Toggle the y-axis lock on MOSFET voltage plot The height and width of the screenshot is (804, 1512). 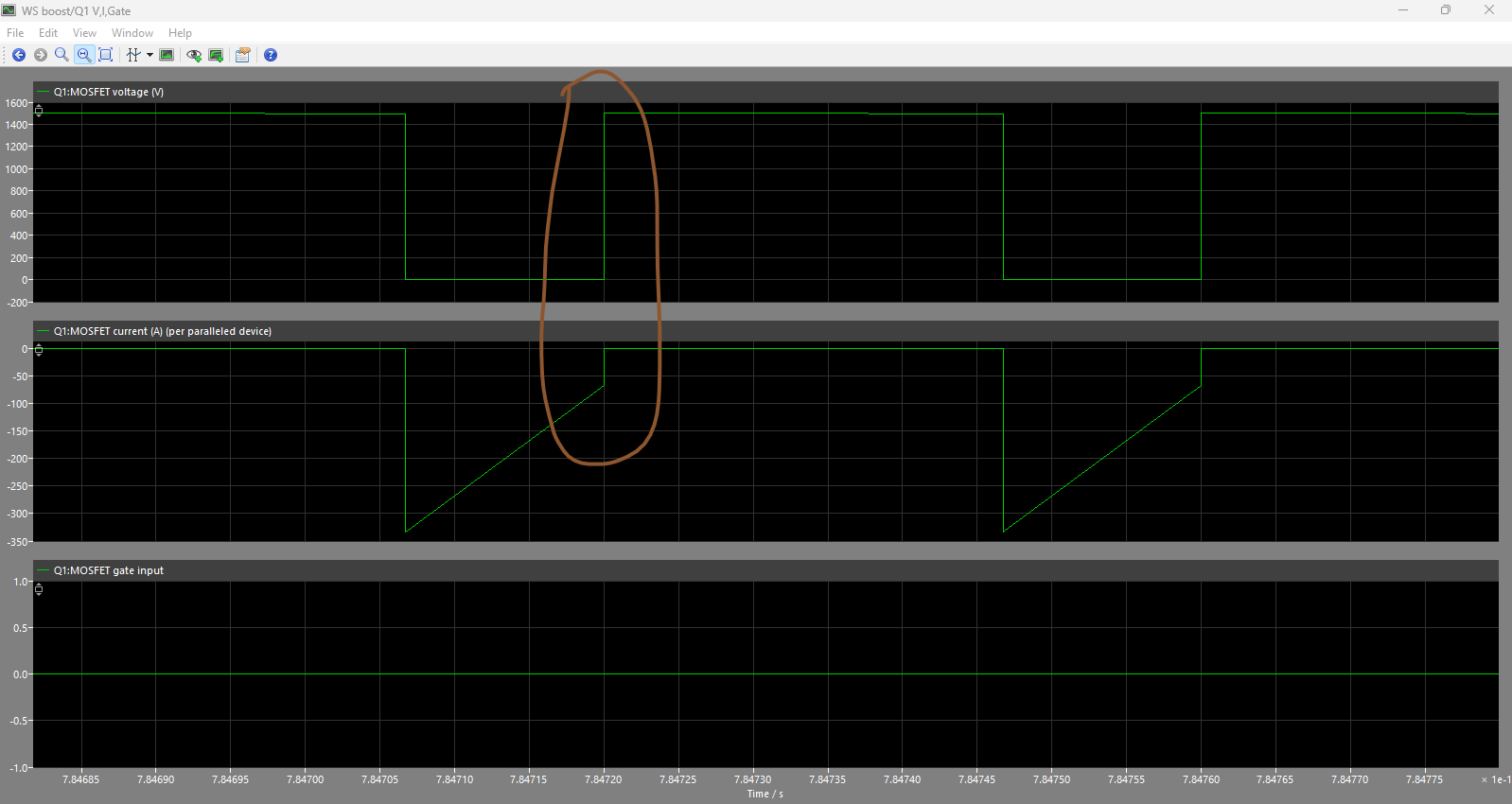point(39,111)
